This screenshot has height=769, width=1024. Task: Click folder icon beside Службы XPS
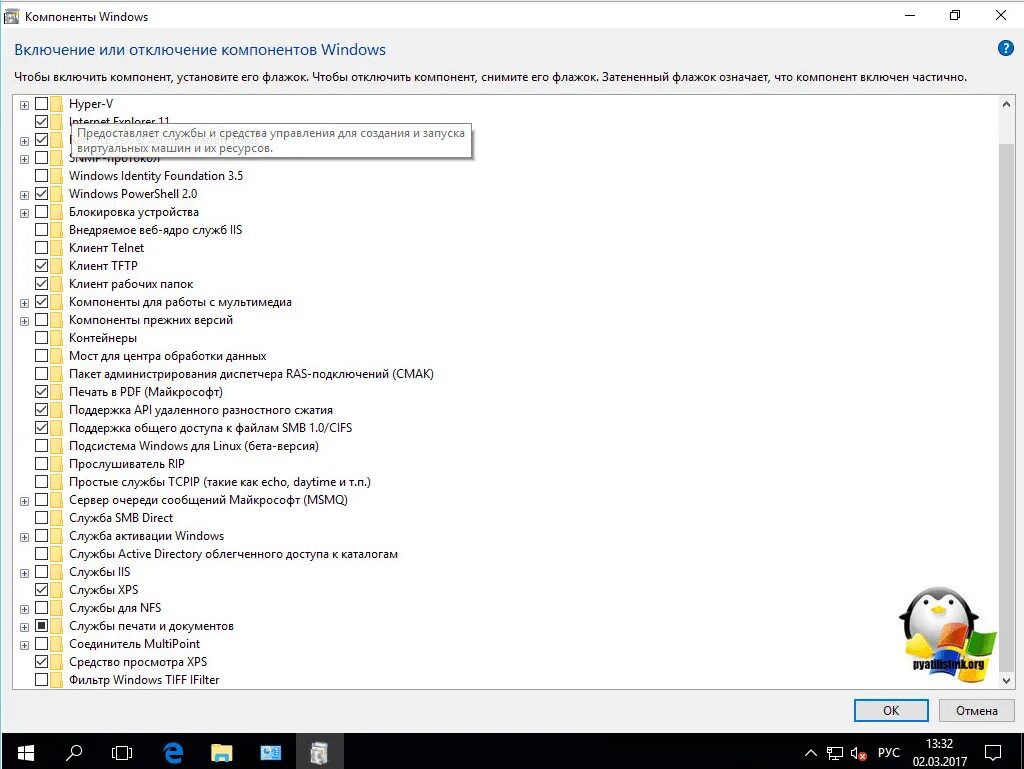[x=56, y=589]
